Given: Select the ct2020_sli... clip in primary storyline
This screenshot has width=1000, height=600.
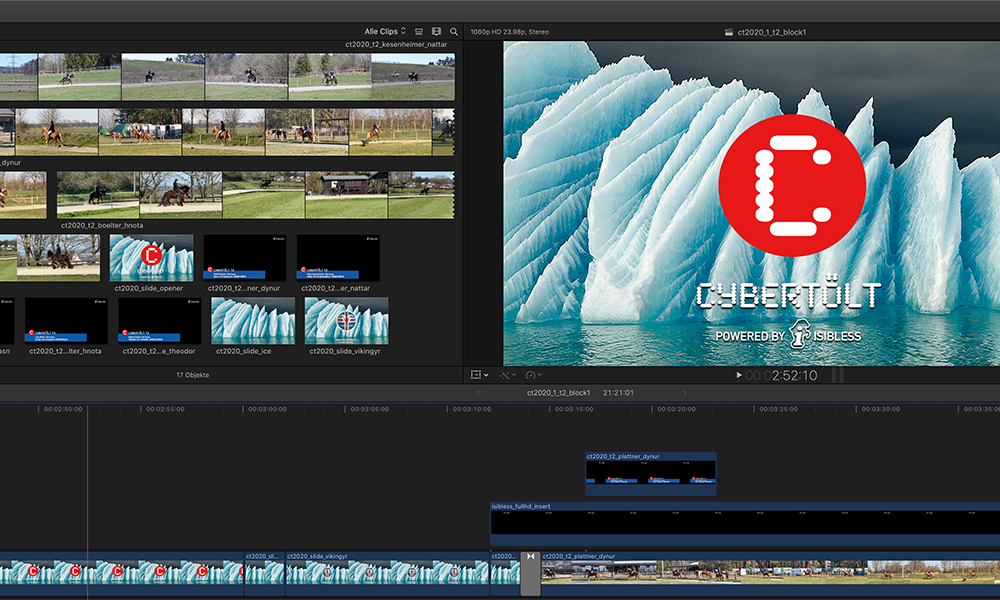Looking at the screenshot, I should click(264, 574).
